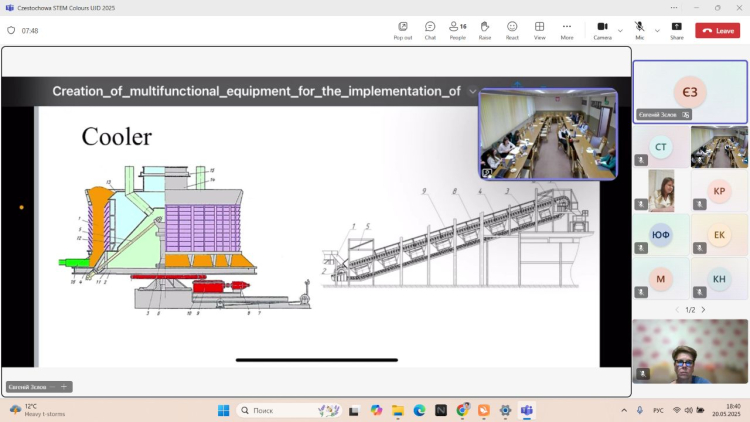750x422 pixels.
Task: Leave the meeting
Action: [717, 31]
